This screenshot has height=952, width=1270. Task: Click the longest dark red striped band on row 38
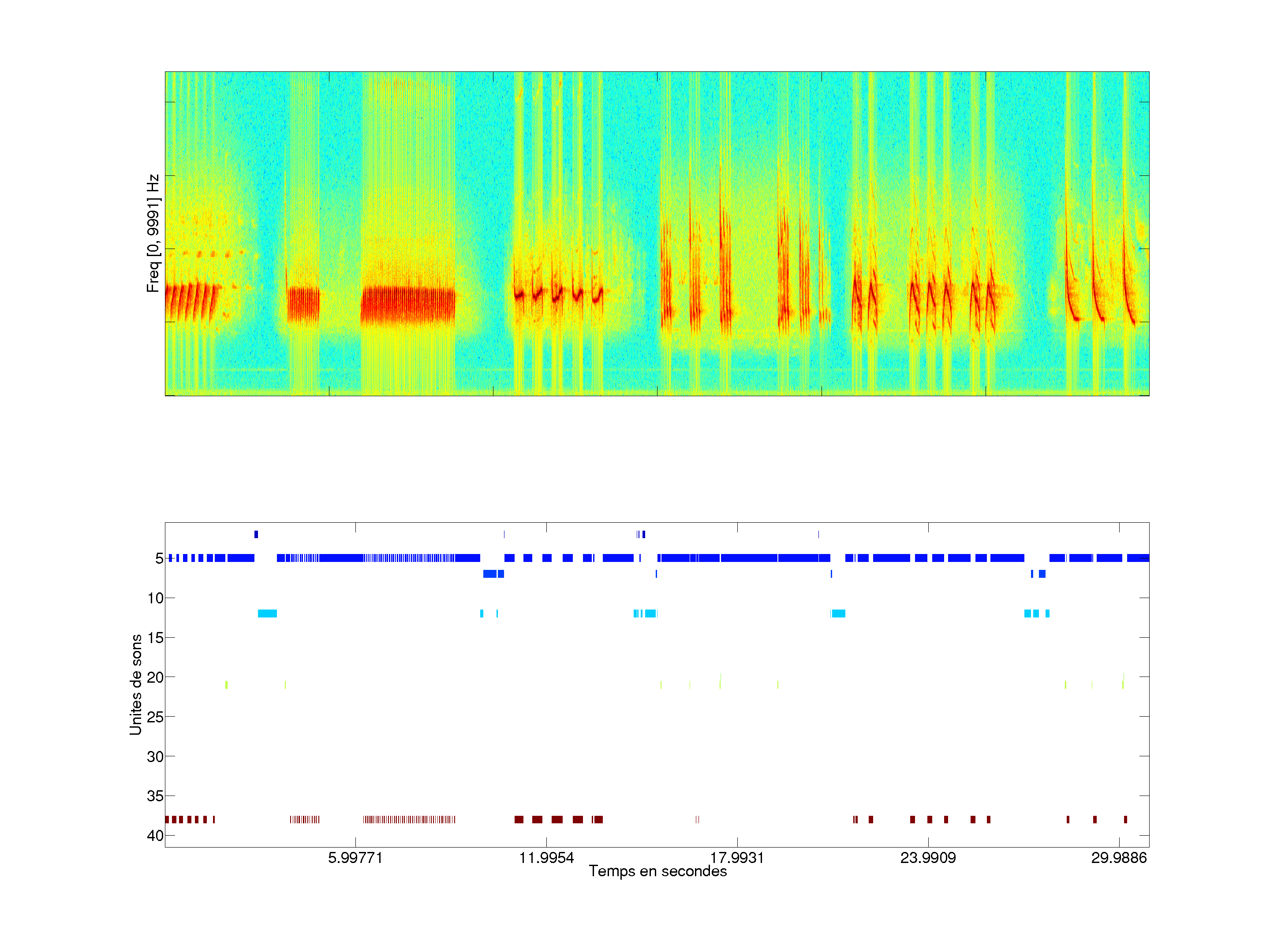click(409, 819)
